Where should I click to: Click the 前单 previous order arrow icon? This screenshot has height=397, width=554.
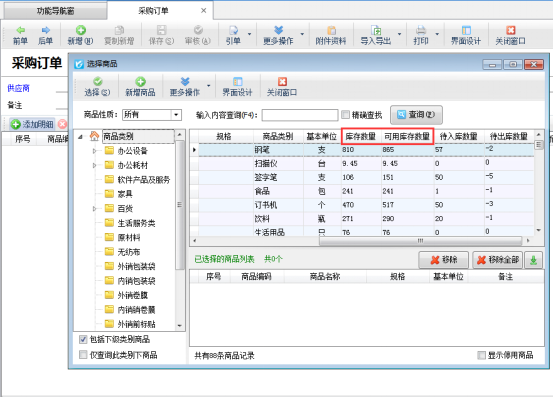tap(21, 30)
